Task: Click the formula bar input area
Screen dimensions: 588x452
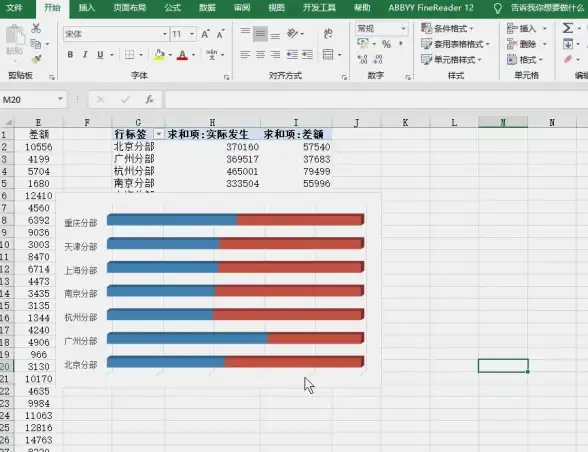Action: (x=375, y=100)
